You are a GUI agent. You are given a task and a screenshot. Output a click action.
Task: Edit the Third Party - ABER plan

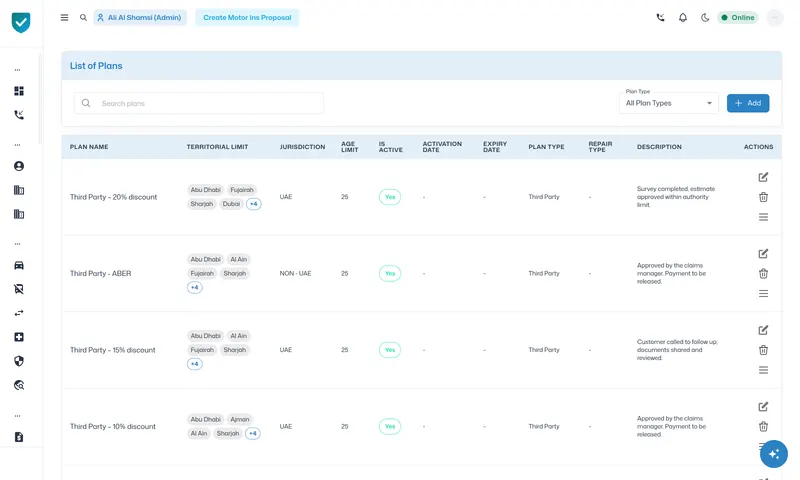click(763, 254)
